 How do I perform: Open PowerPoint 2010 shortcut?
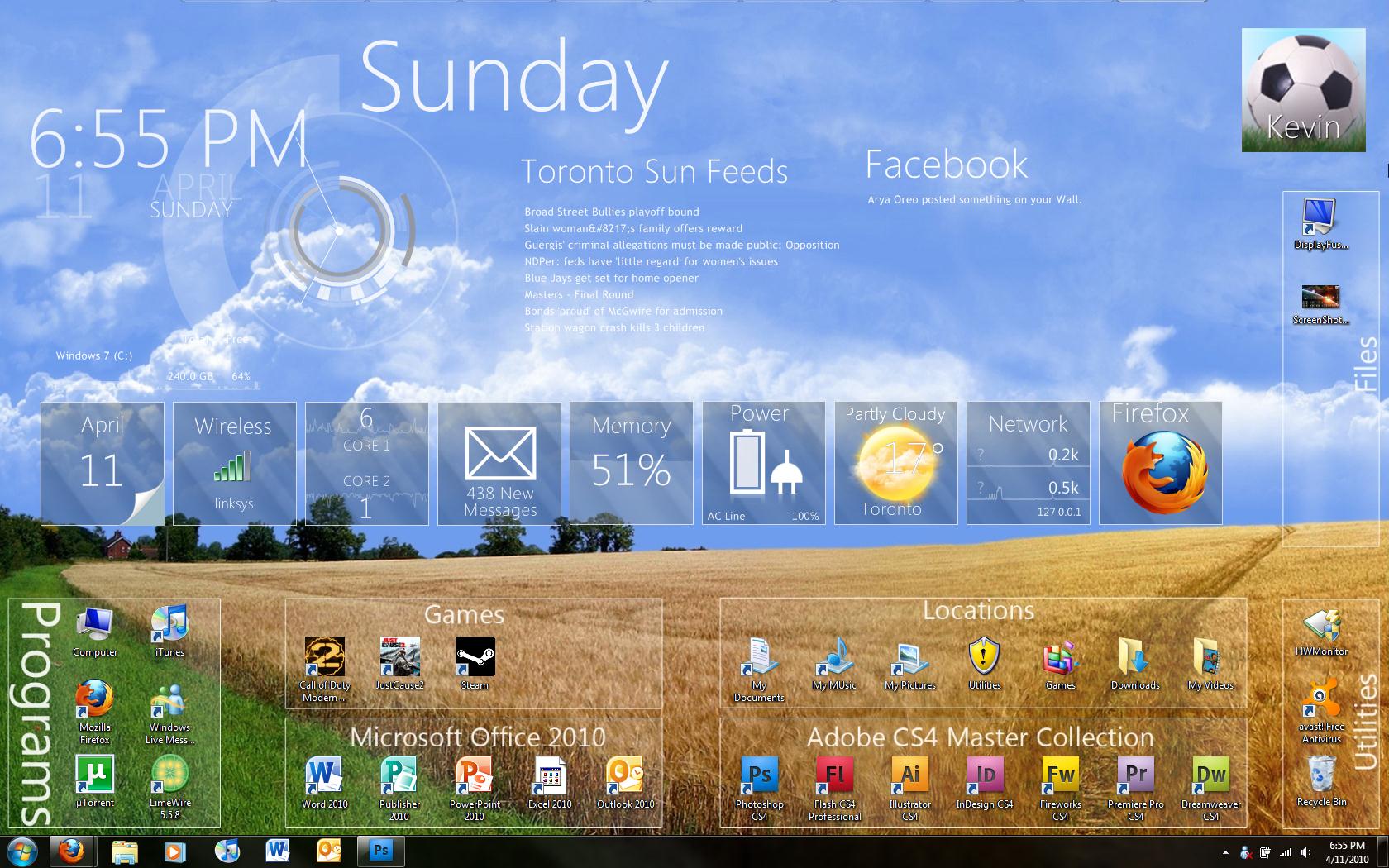(475, 789)
